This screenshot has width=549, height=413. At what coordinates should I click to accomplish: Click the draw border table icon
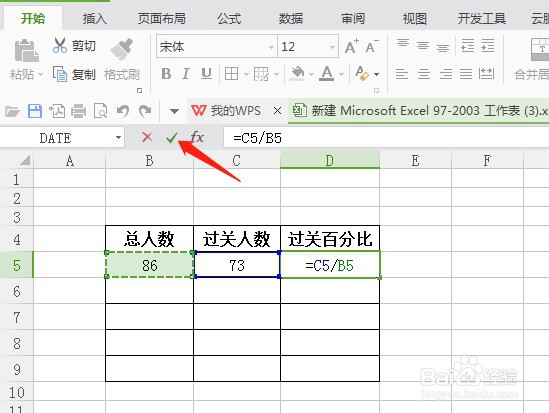click(x=261, y=74)
